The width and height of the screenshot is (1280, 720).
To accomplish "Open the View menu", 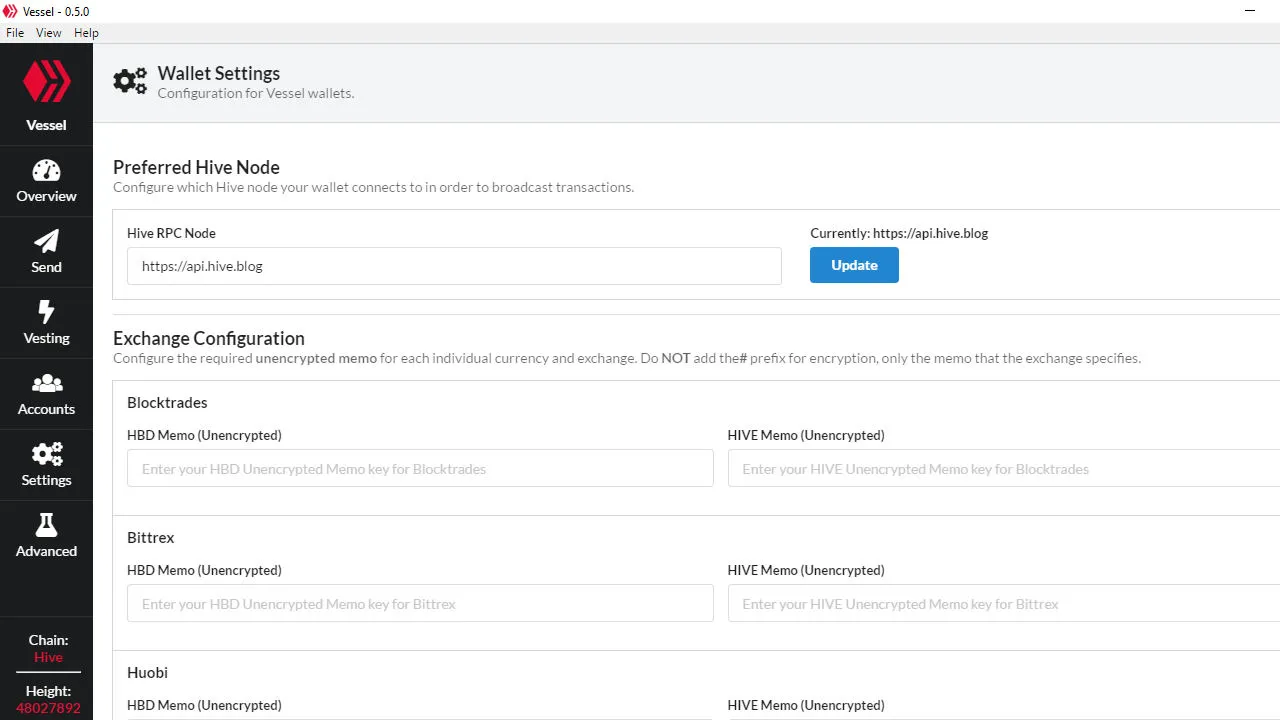I will point(49,33).
